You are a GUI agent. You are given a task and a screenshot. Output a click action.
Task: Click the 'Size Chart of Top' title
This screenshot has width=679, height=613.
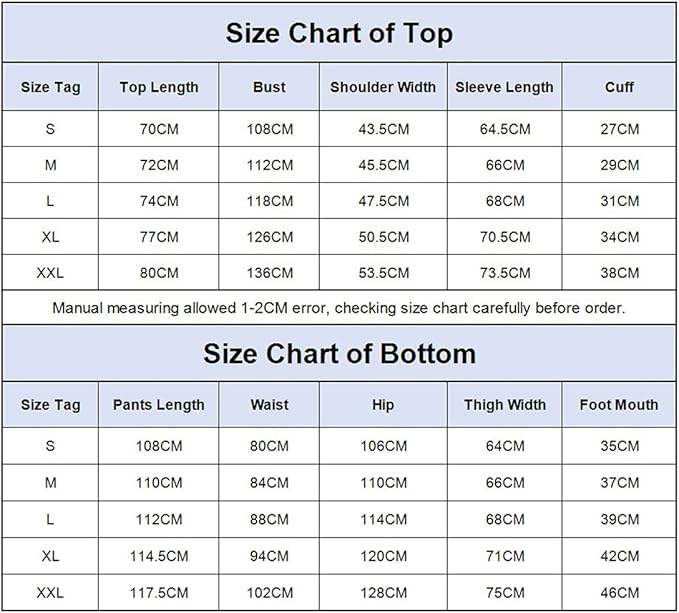[x=339, y=33]
